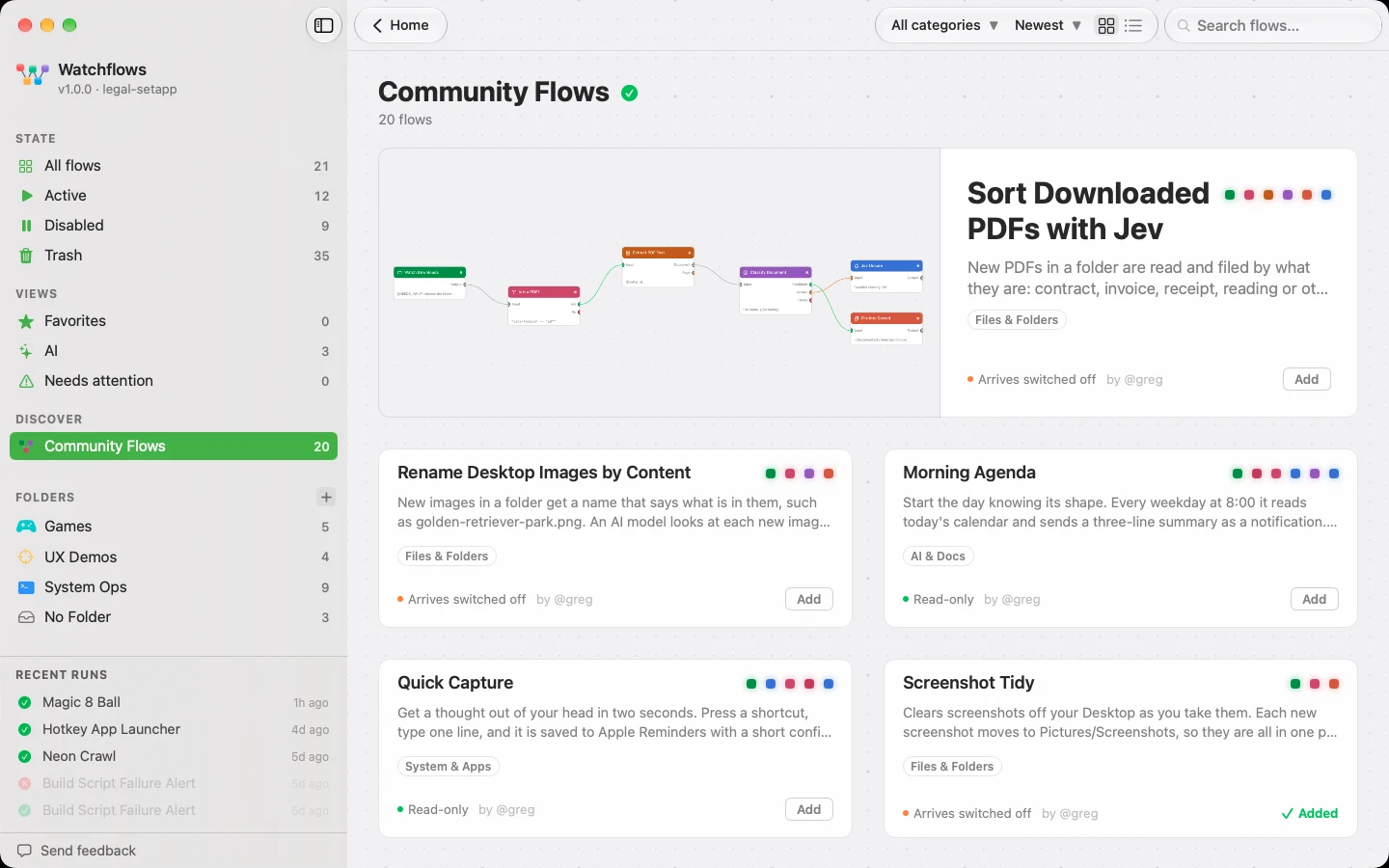The image size is (1389, 868).
Task: Click the No Folder tray icon
Action: pyautogui.click(x=26, y=617)
